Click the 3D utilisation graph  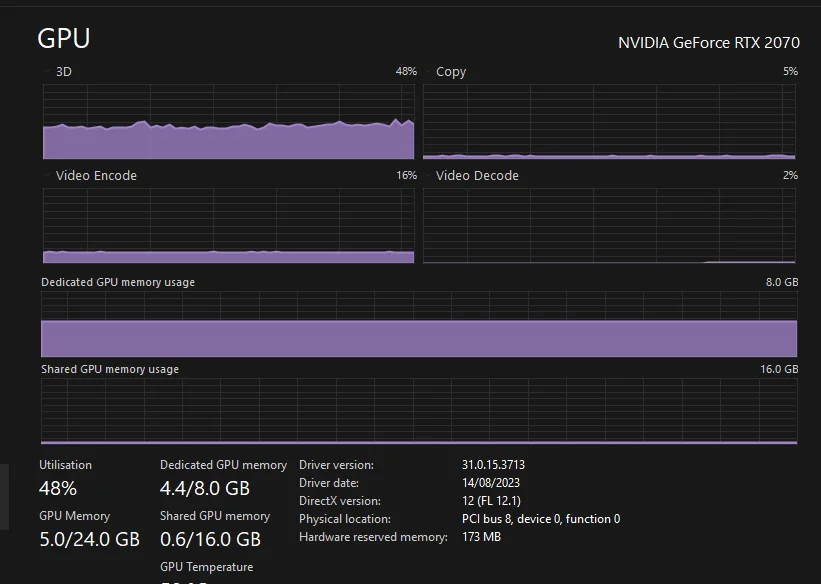[228, 122]
